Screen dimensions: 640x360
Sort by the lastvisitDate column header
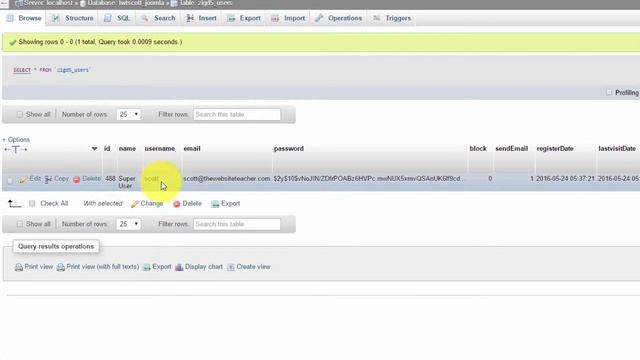point(617,149)
